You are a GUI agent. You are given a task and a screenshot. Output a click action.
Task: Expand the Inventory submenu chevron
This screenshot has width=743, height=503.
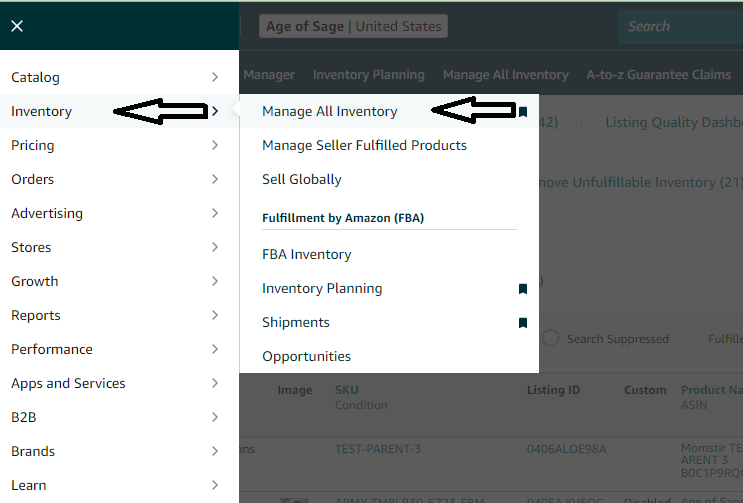click(x=215, y=111)
